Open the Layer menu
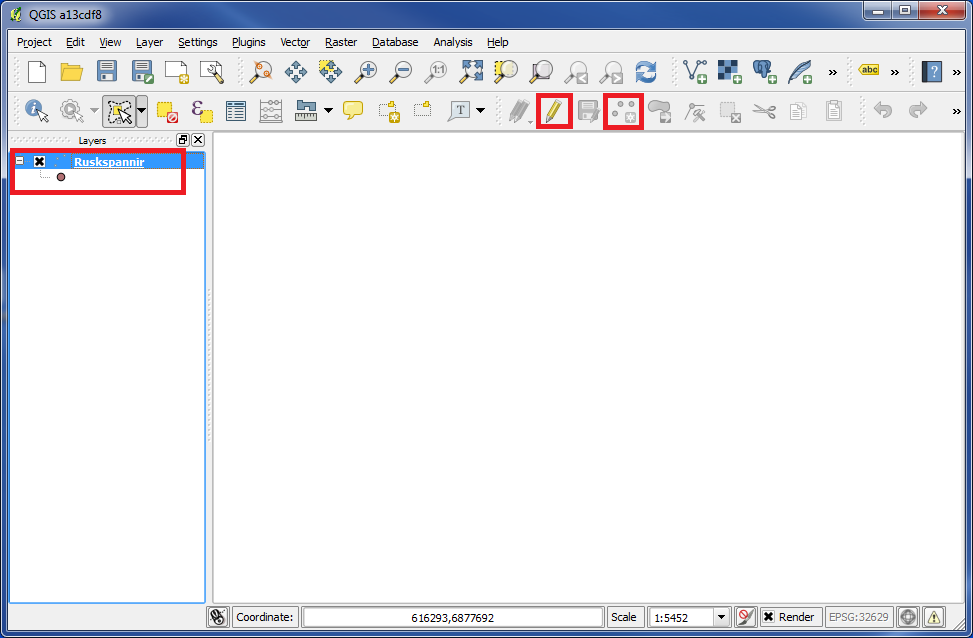Viewport: 973px width, 638px height. [150, 42]
